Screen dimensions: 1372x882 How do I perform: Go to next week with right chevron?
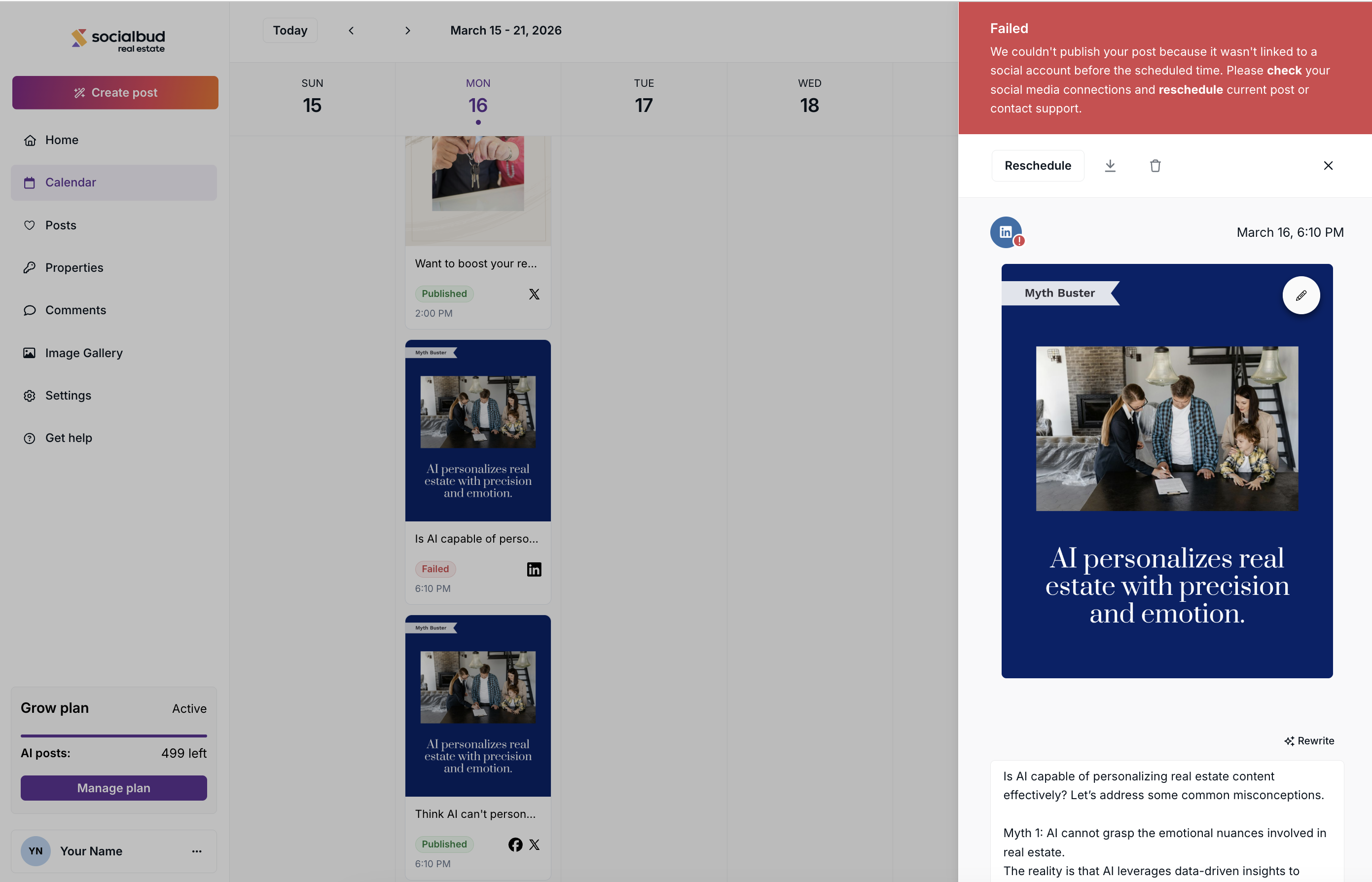pos(407,31)
